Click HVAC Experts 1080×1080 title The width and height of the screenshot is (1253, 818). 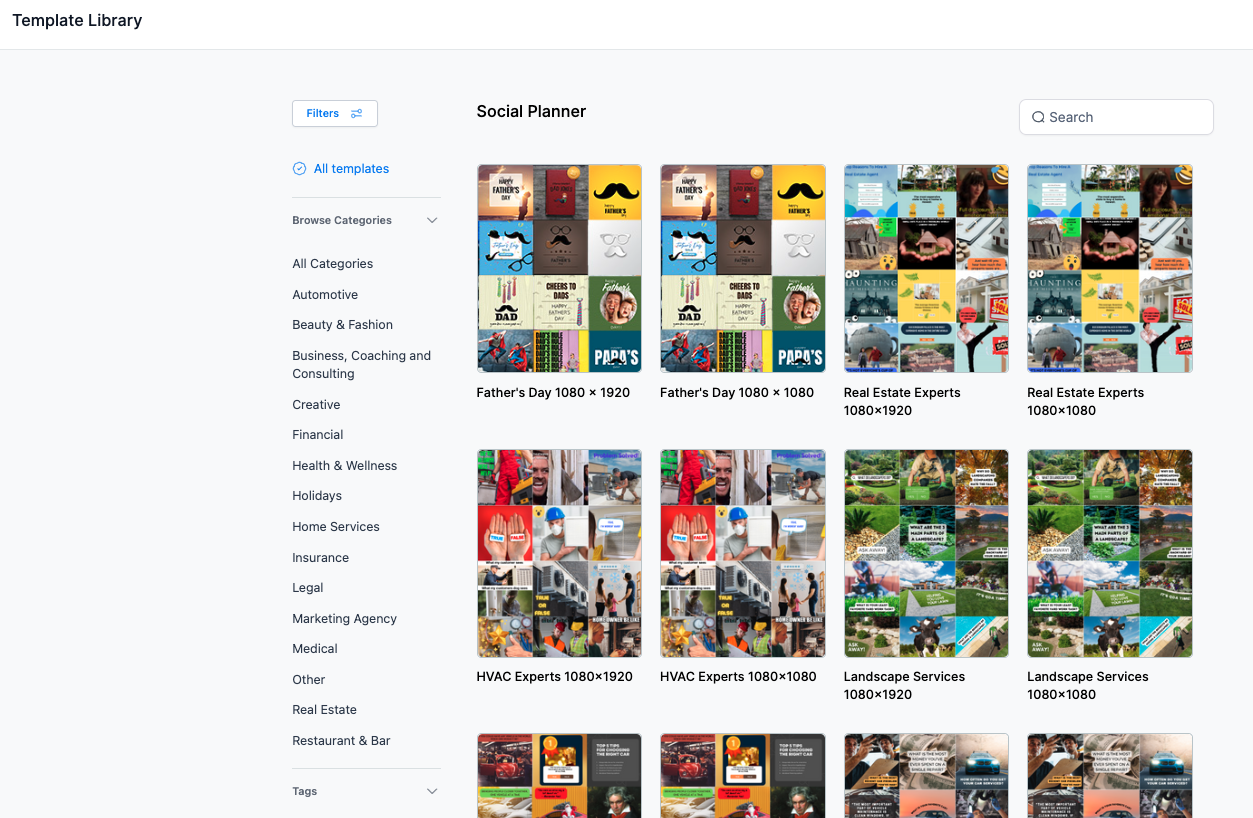738,677
